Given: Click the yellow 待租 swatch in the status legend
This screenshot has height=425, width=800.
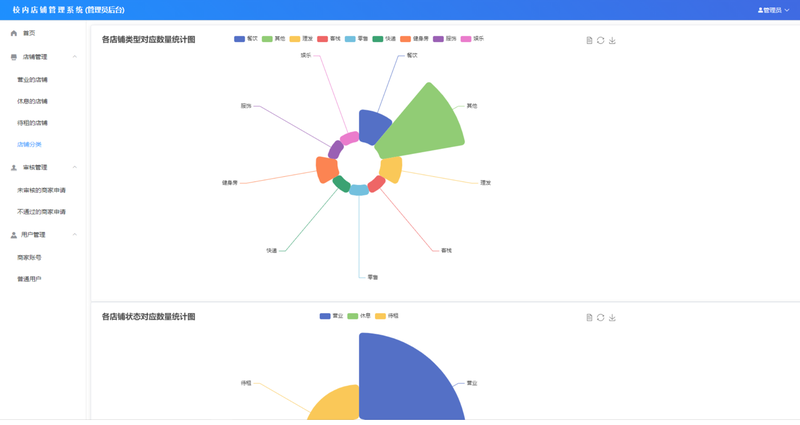Looking at the screenshot, I should [x=380, y=316].
